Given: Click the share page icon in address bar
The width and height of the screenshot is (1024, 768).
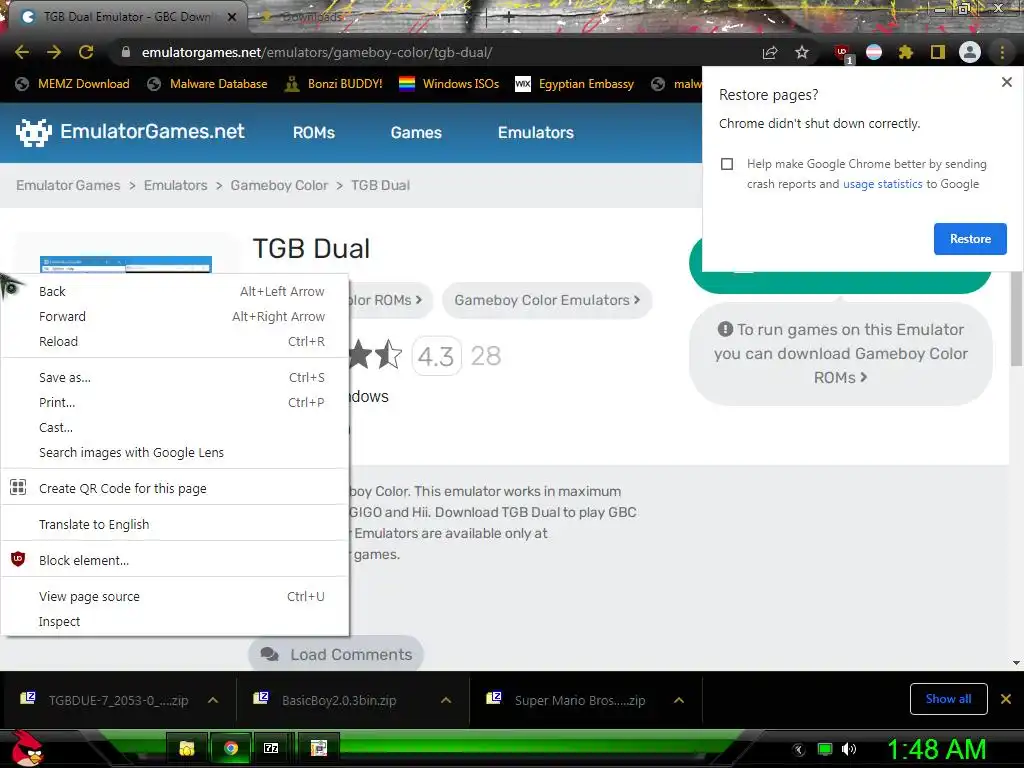Looking at the screenshot, I should coord(770,52).
